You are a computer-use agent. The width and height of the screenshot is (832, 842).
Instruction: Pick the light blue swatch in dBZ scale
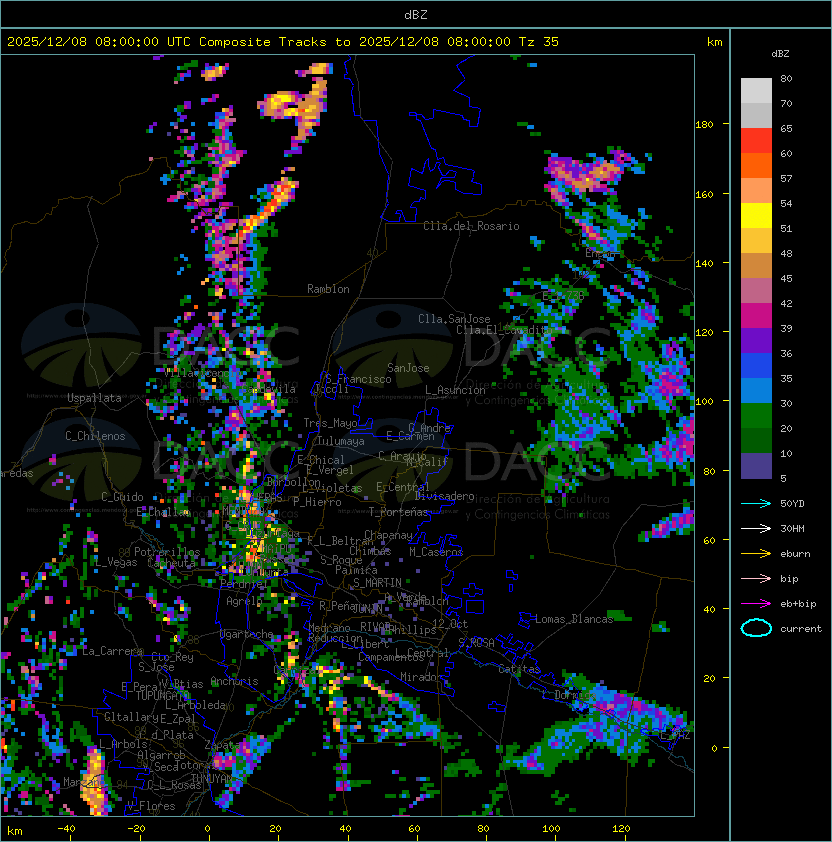(756, 390)
